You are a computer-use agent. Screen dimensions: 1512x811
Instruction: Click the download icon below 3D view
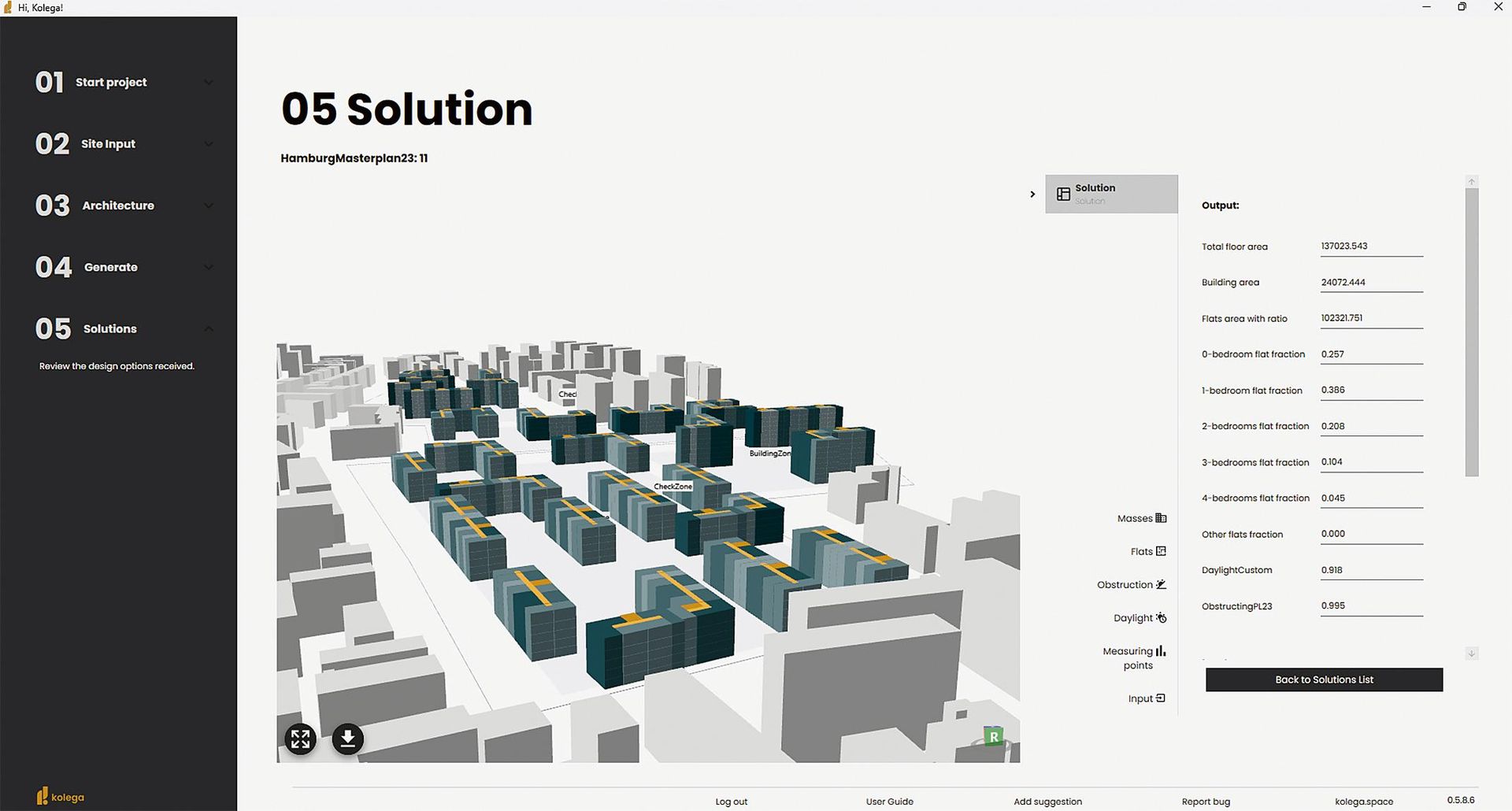click(347, 739)
